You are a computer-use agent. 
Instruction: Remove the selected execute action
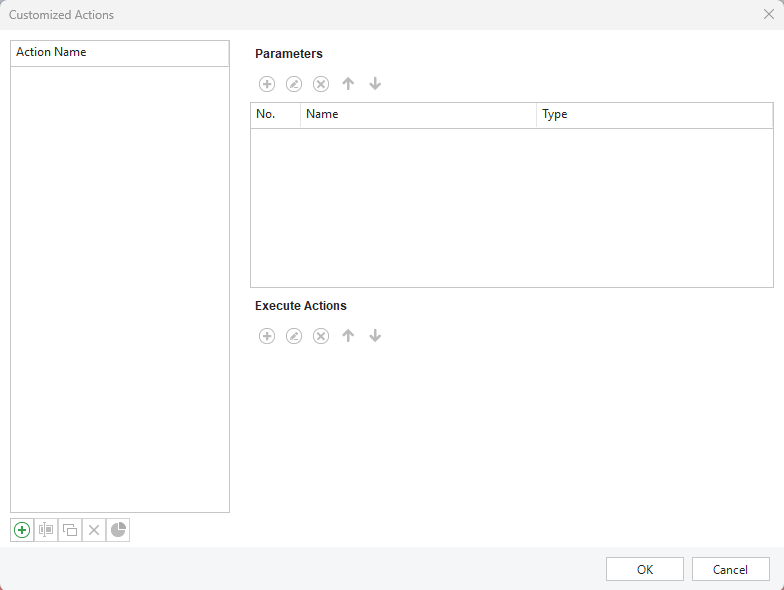point(321,336)
